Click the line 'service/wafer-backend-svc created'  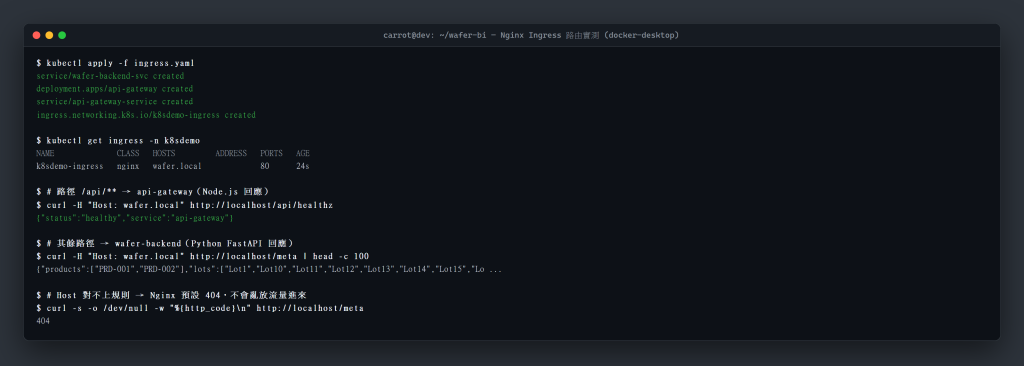click(110, 76)
